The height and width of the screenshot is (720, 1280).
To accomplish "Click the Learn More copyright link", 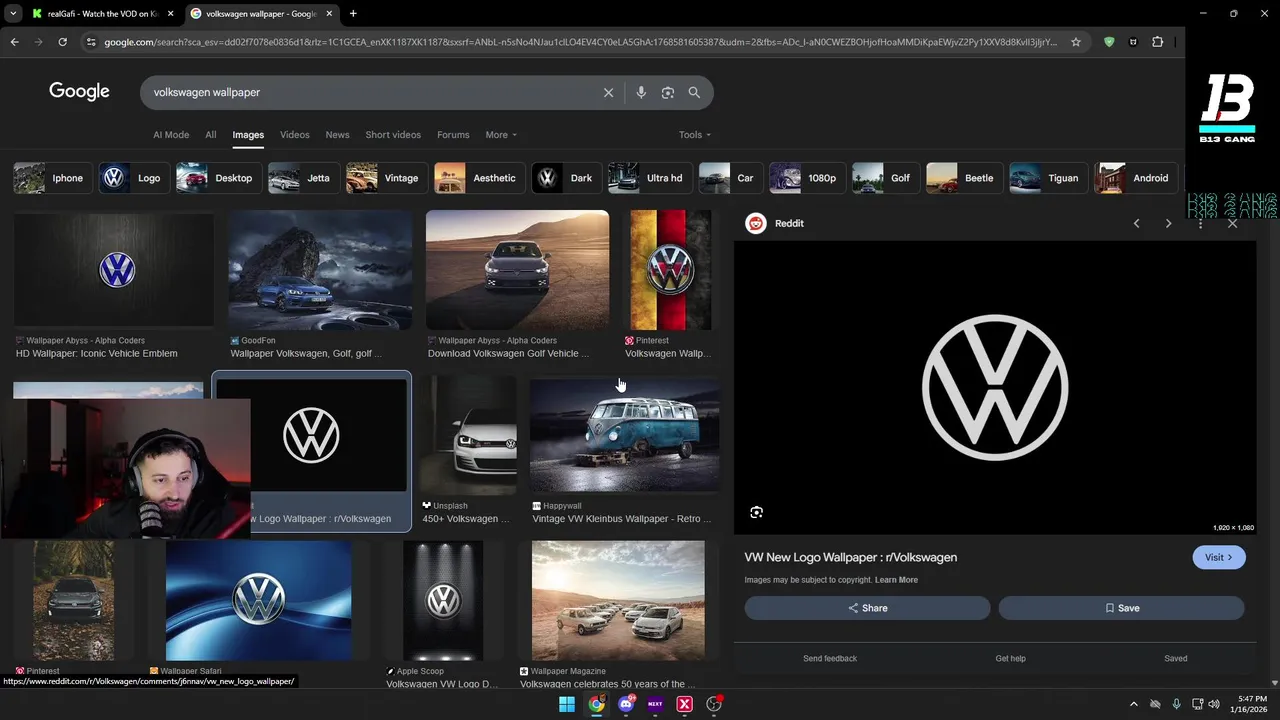I will (896, 580).
